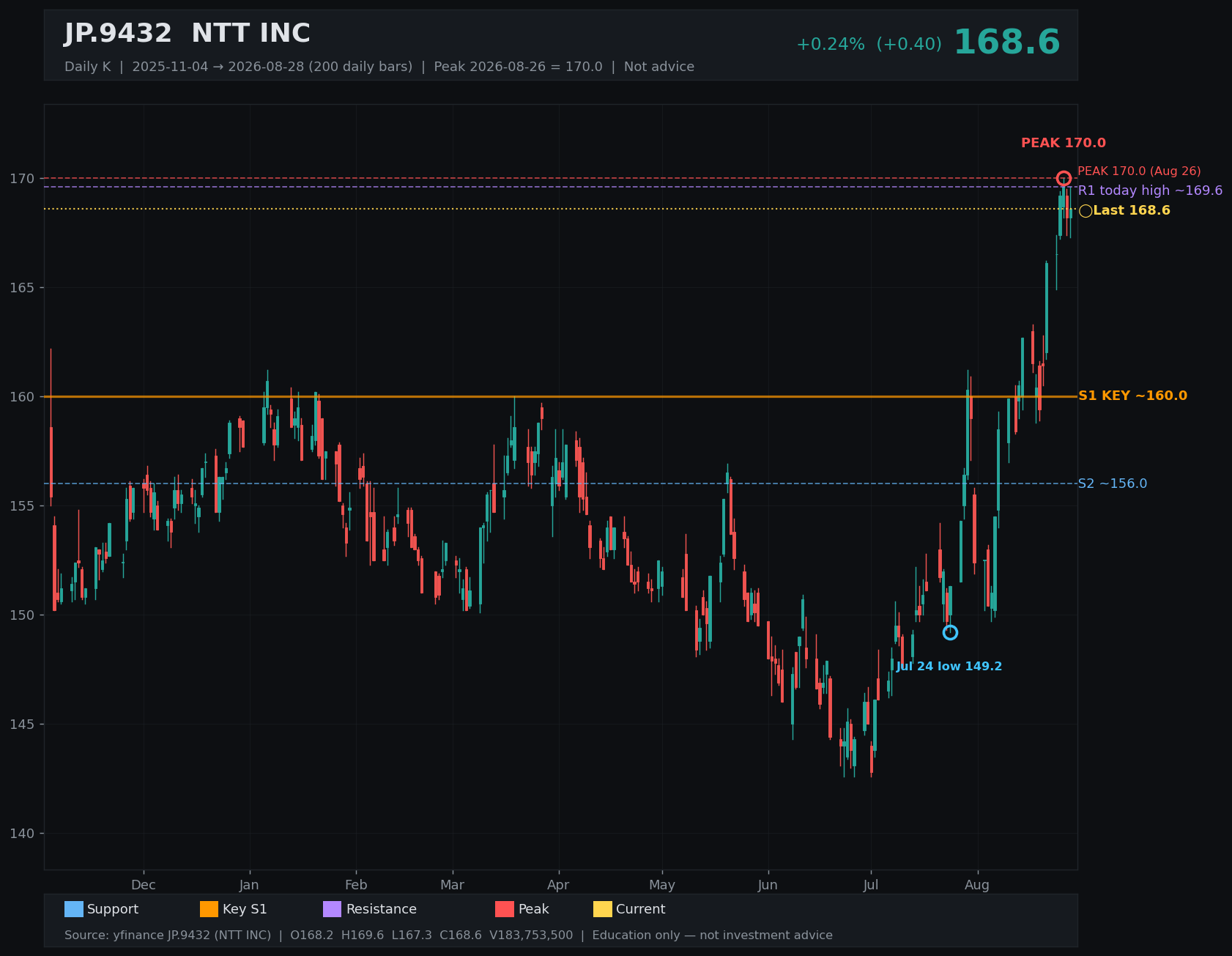Viewport: 1232px width, 956px height.
Task: Click the Apr x-axis label
Action: pos(558,885)
